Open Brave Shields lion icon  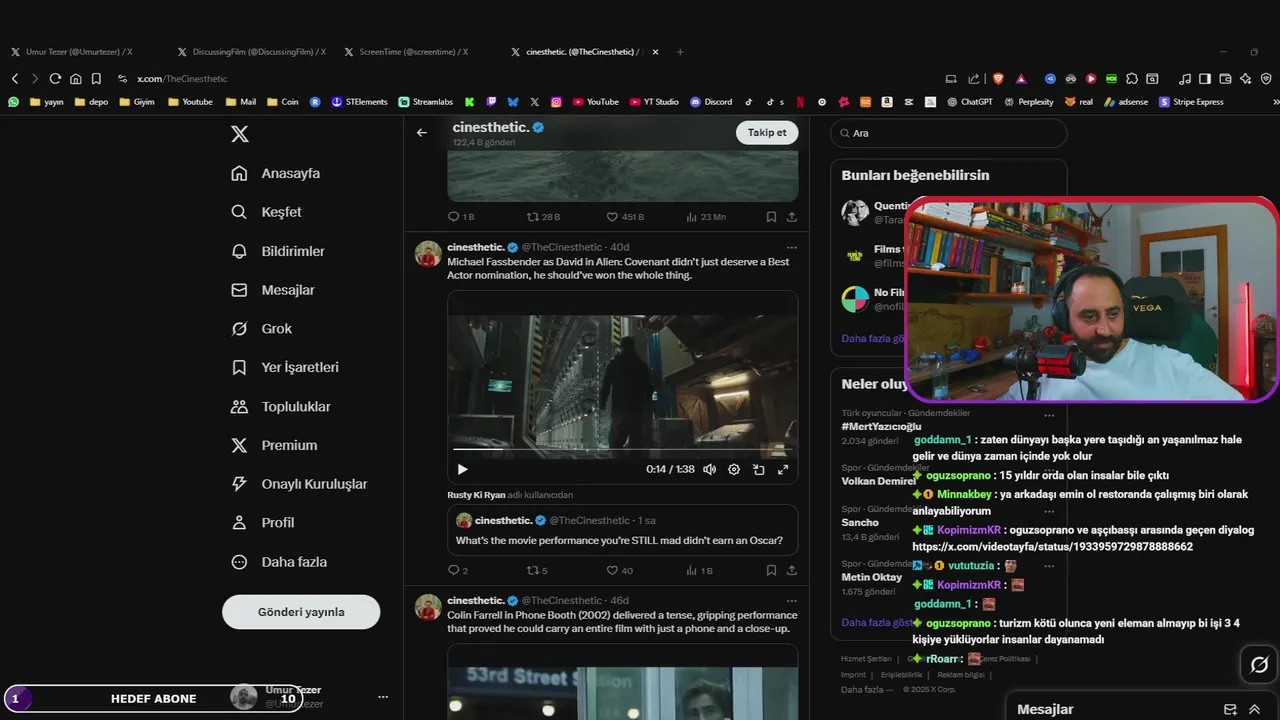[998, 78]
